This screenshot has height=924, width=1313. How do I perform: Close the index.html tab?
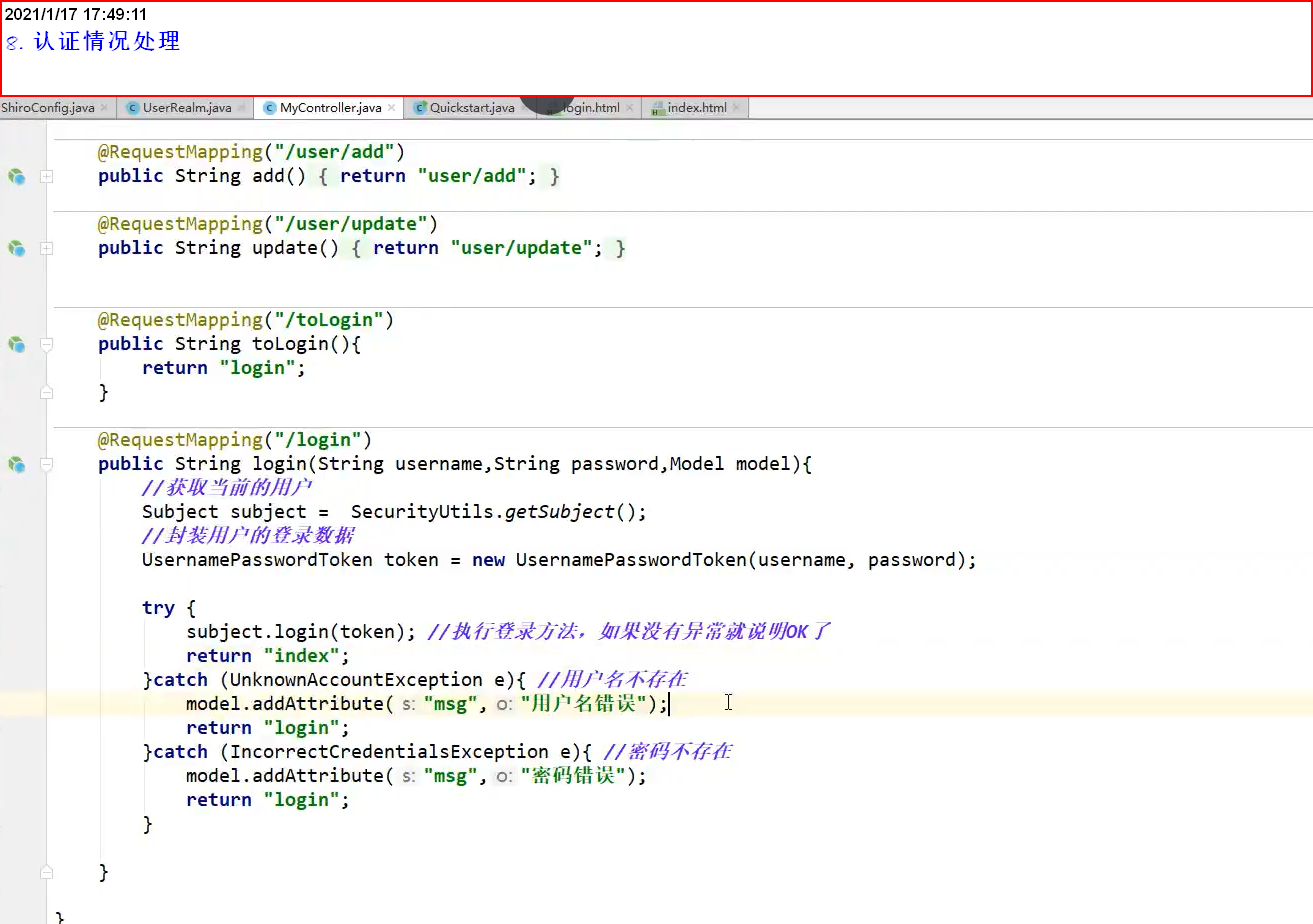736,108
